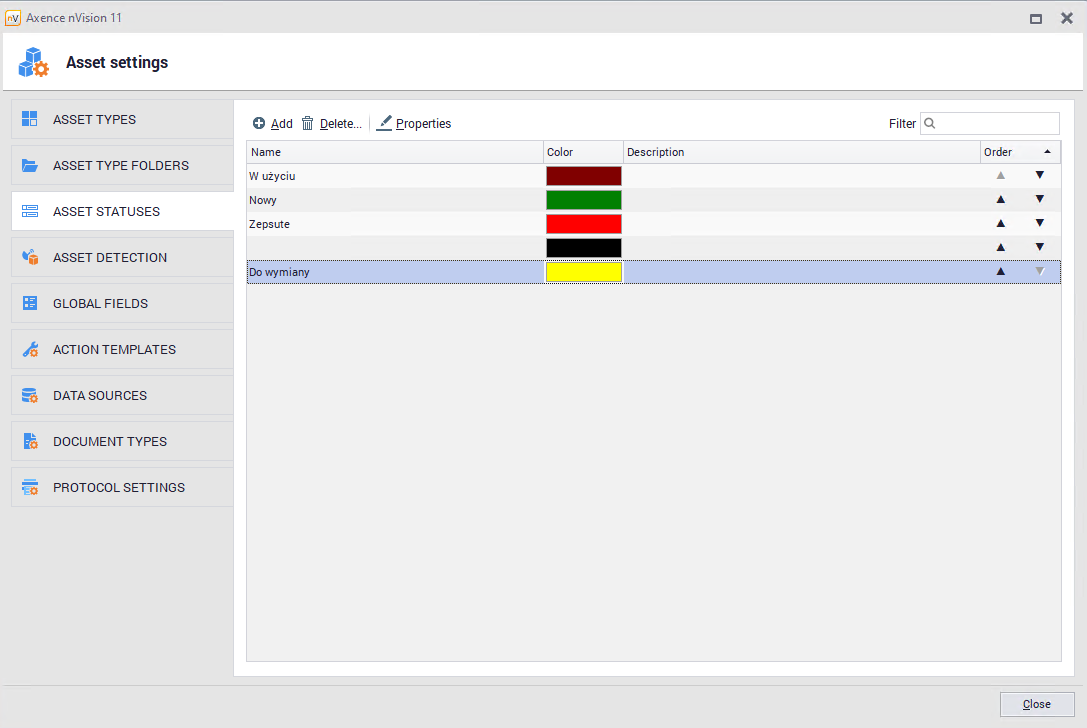Open Asset Types section icon
Screen dimensions: 1087x728
(30, 119)
